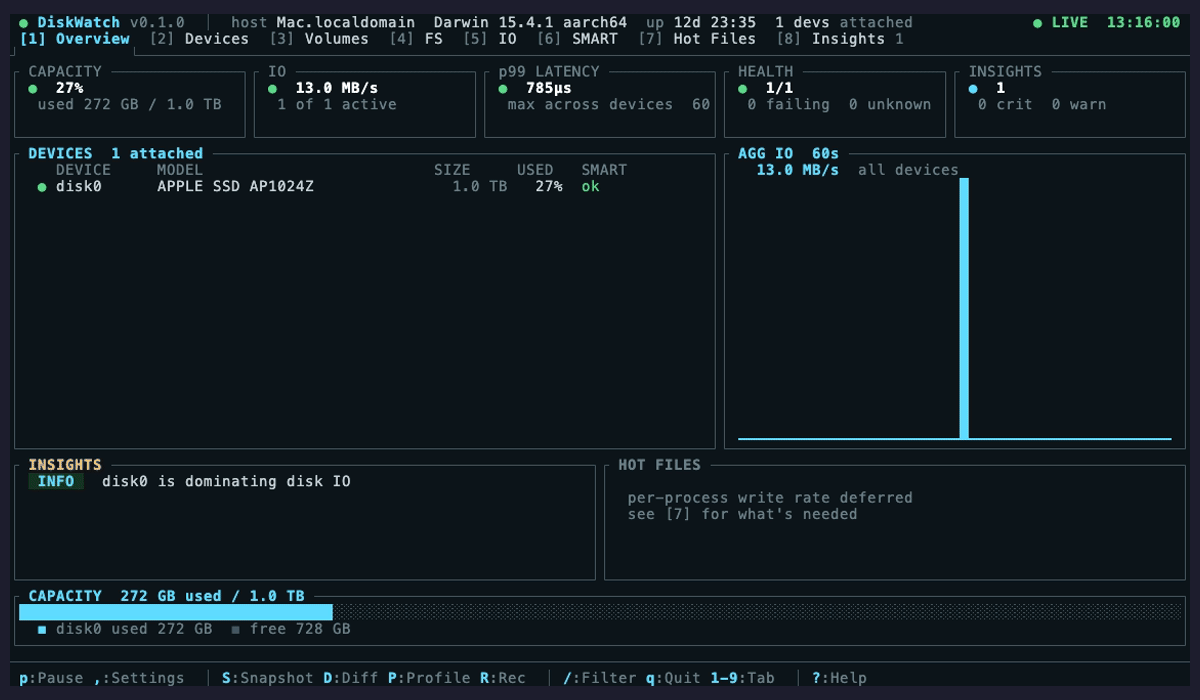Screen dimensions: 1200x700
Task: Click 'disk0 used 272 GB' legend text
Action: (134, 630)
